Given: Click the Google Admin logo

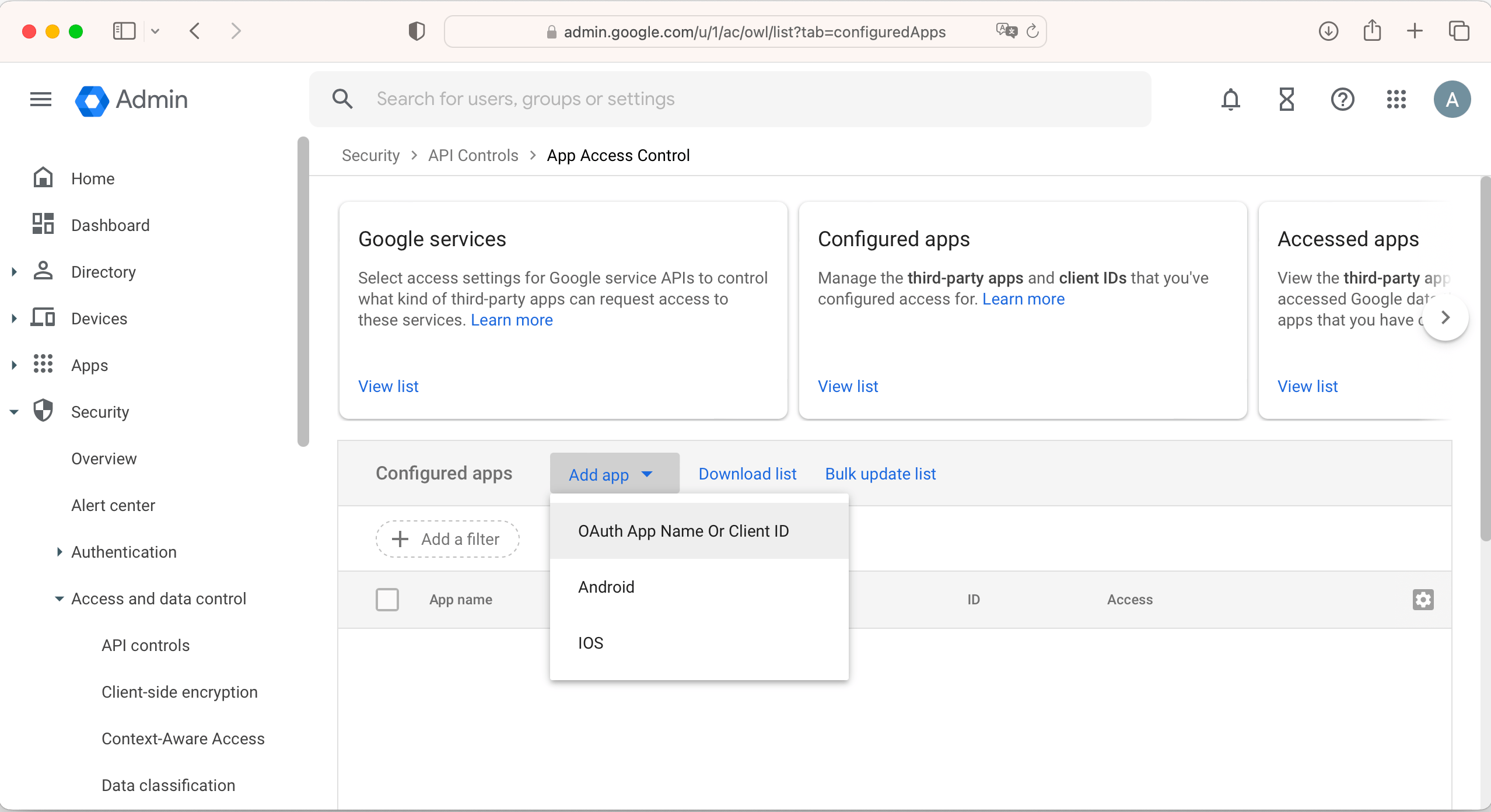Looking at the screenshot, I should 131,100.
